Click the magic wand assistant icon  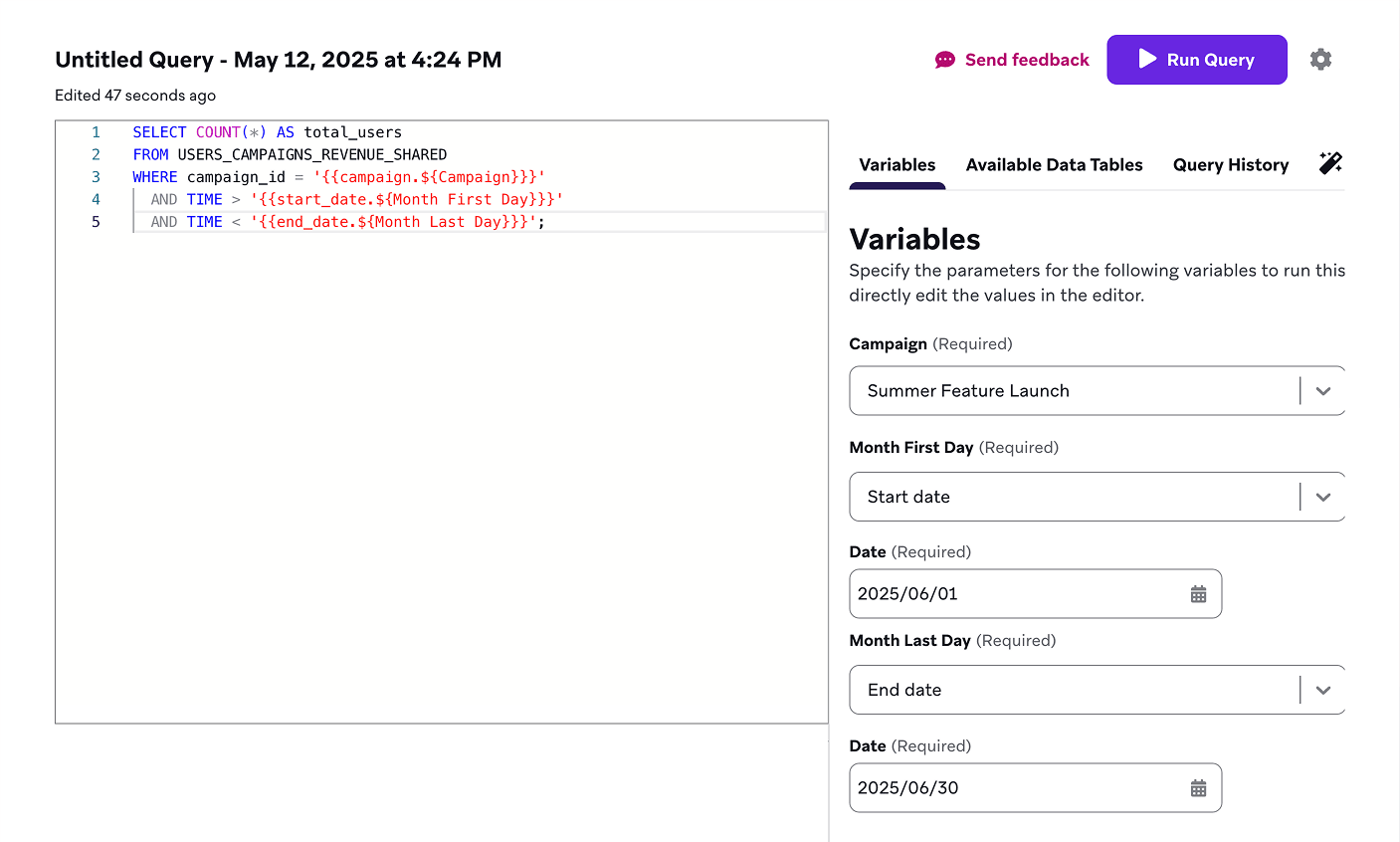pos(1330,164)
